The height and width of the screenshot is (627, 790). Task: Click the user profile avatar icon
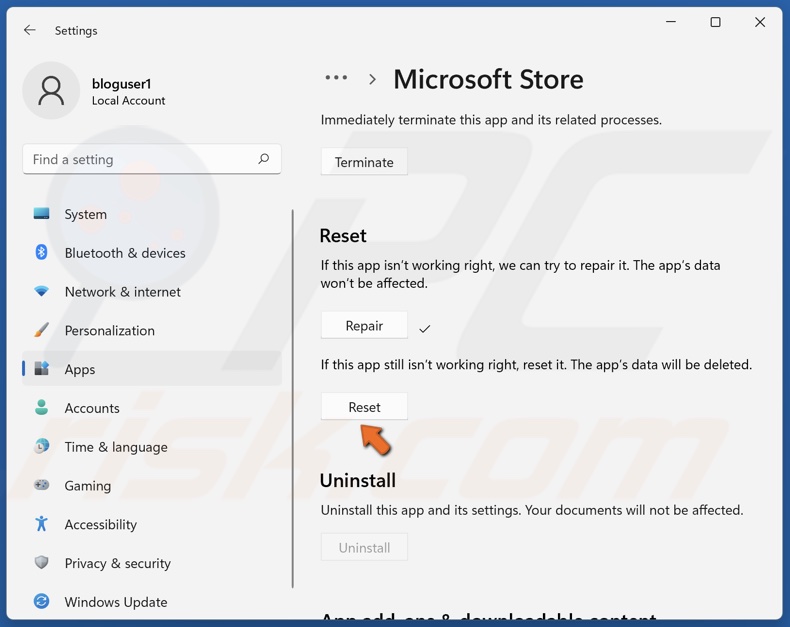pyautogui.click(x=51, y=91)
